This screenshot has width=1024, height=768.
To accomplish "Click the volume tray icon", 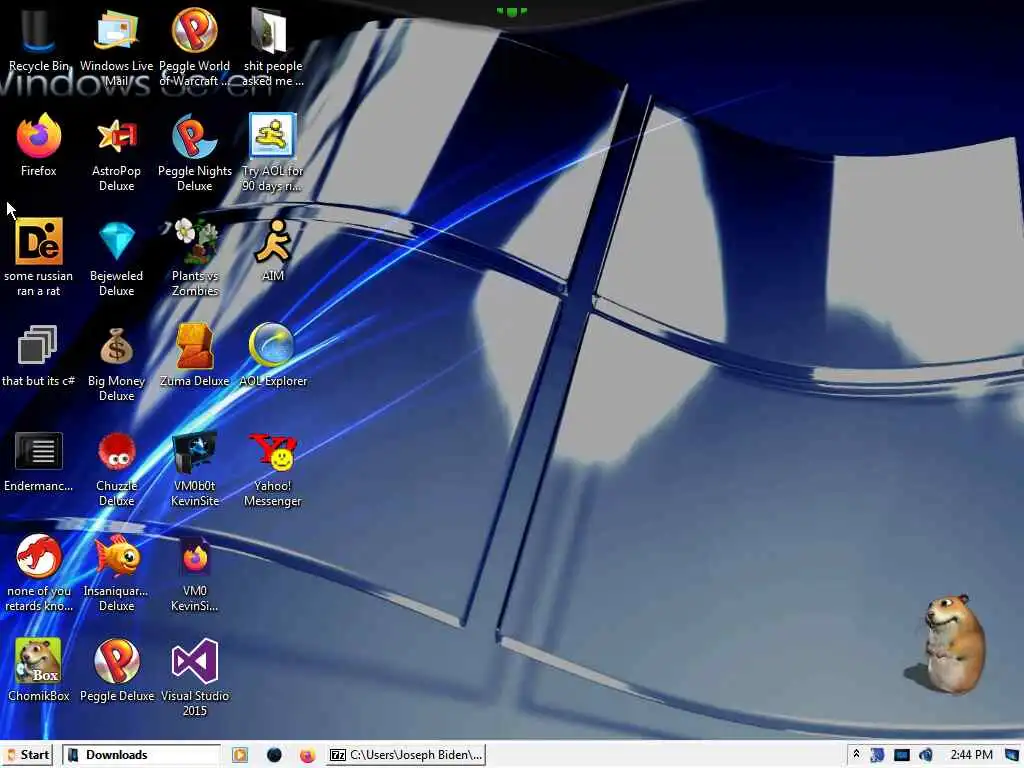I will [925, 755].
